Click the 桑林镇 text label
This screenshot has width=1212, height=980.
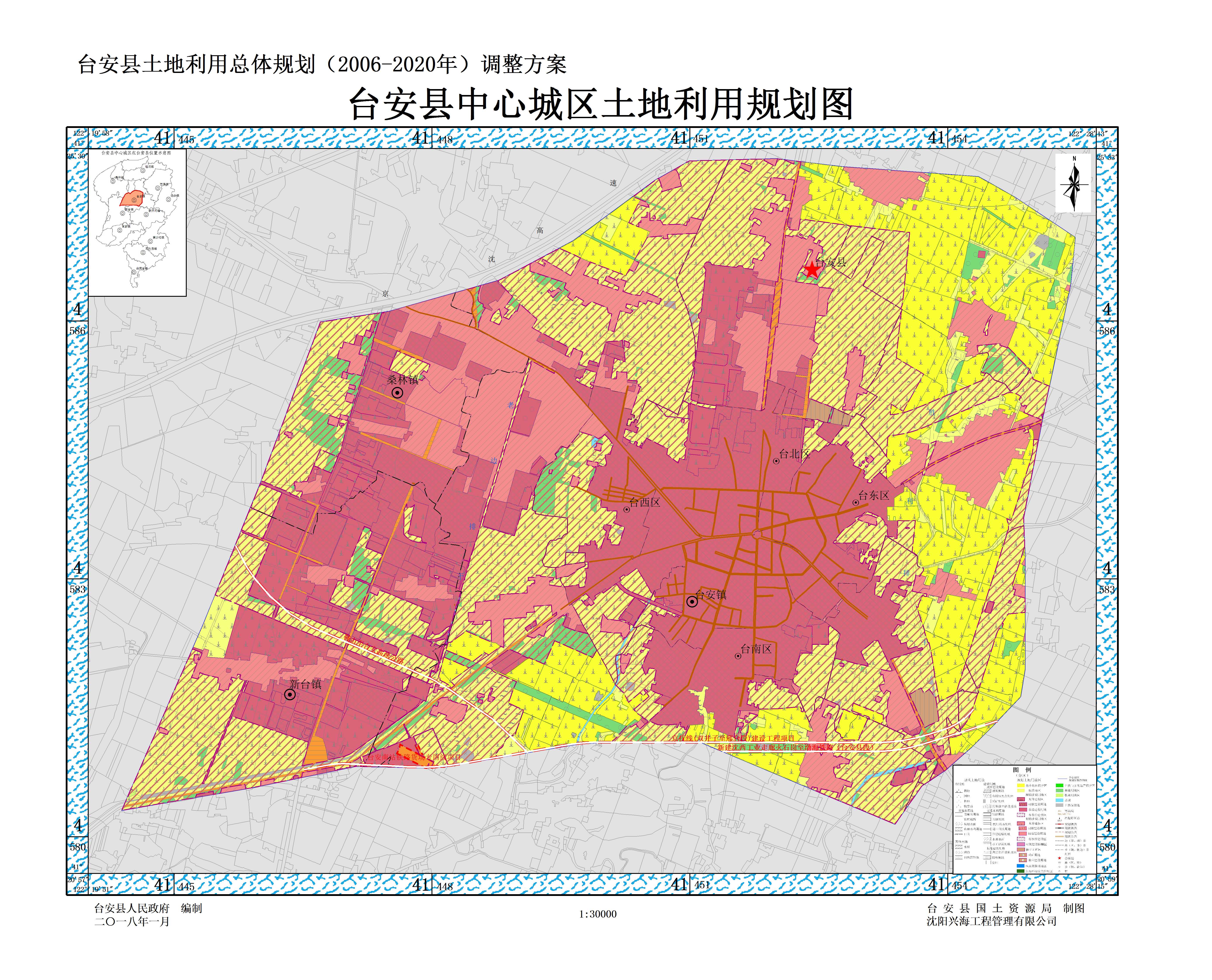coord(403,380)
